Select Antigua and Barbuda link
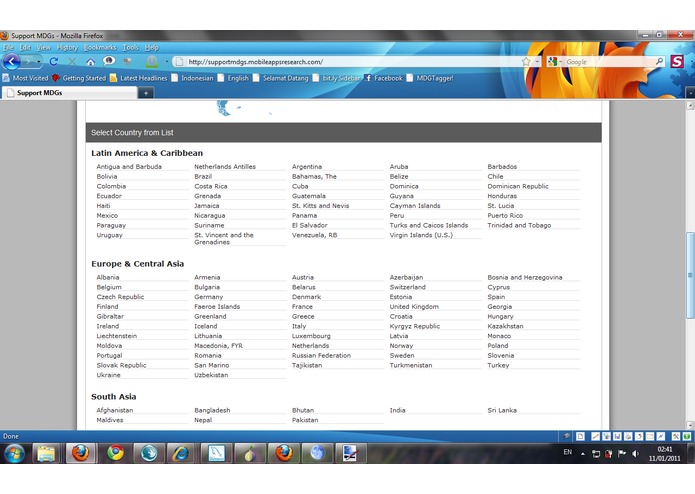Viewport: 695px width, 494px height. (129, 167)
